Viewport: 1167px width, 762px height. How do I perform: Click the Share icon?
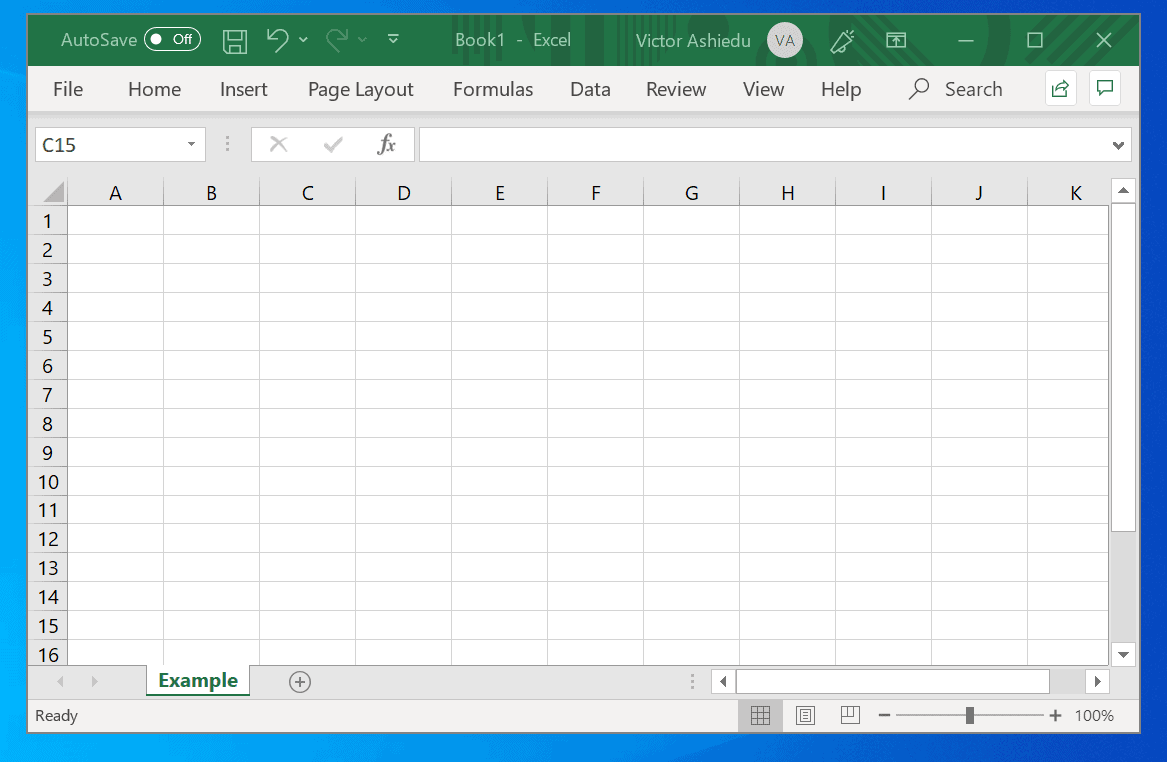1060,88
